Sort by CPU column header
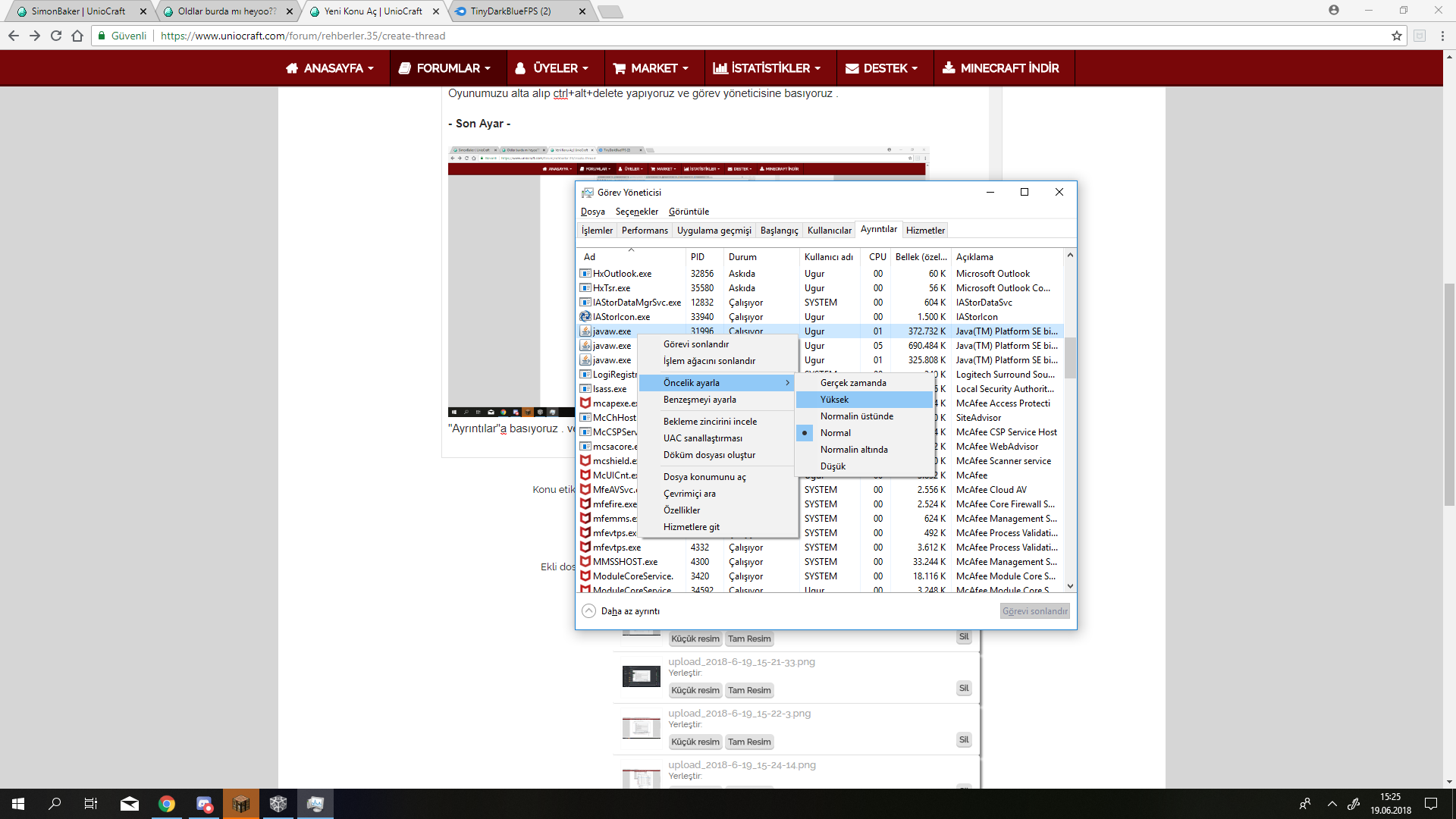1456x819 pixels. (877, 257)
